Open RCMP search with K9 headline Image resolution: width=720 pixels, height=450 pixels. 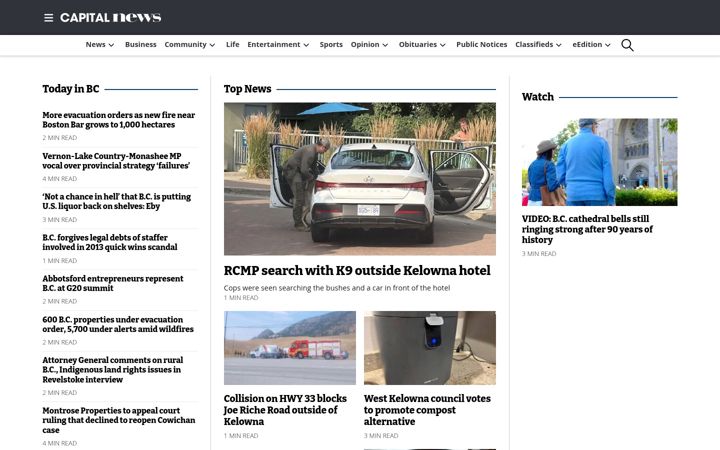tap(357, 270)
